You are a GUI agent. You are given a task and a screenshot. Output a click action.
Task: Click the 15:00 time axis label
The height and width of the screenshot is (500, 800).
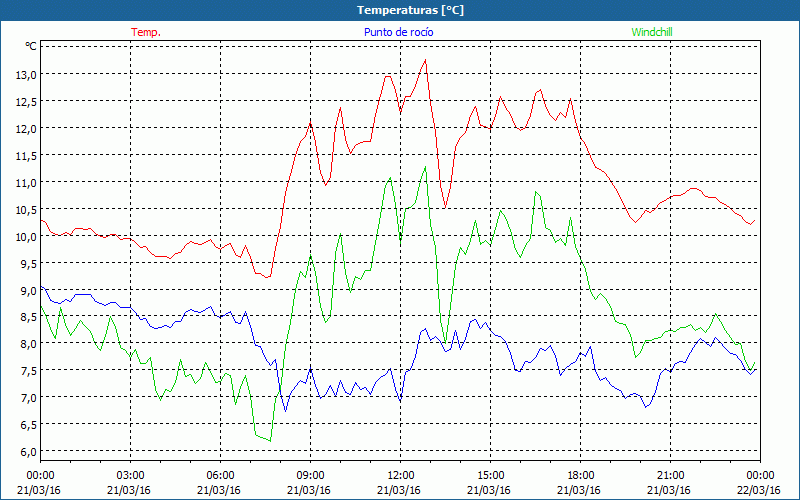click(490, 476)
